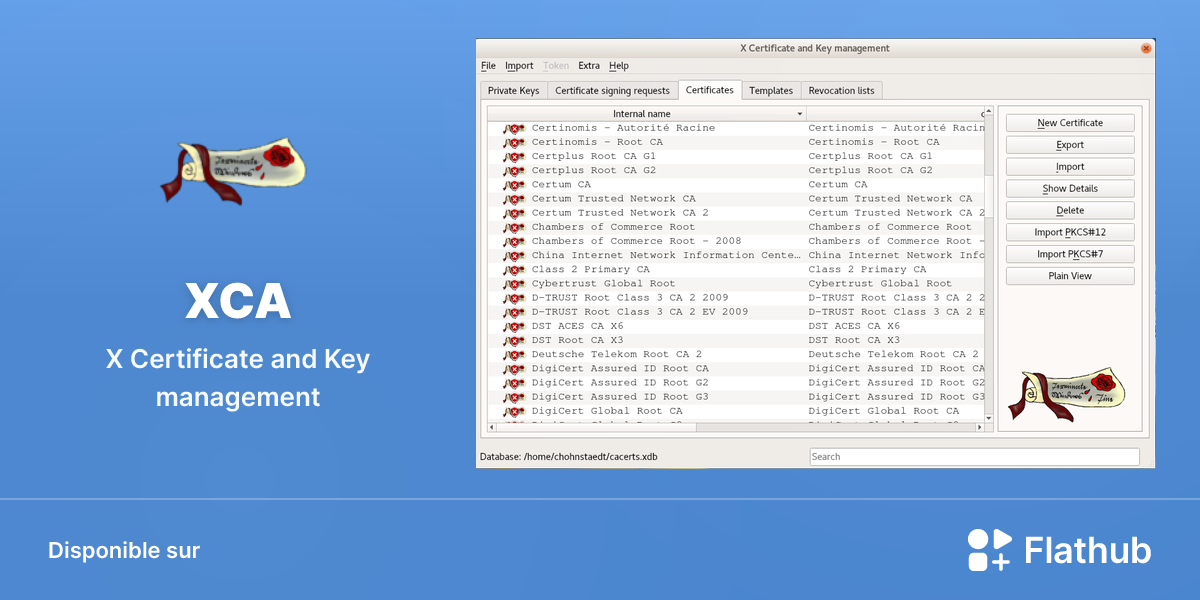Click certificate icon beside DigiCert Global Root CA
The image size is (1200, 600).
click(x=514, y=411)
